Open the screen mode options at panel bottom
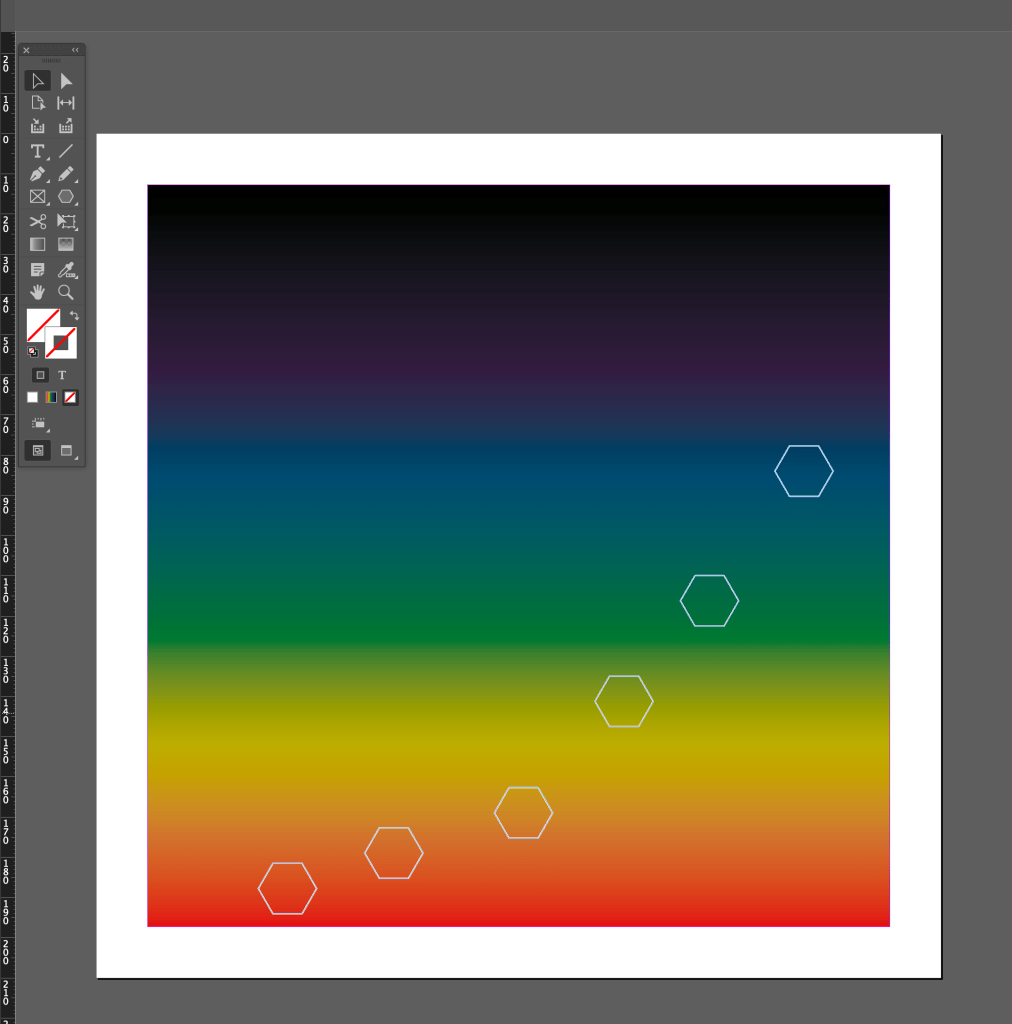Image resolution: width=1012 pixels, height=1024 pixels. 67,451
